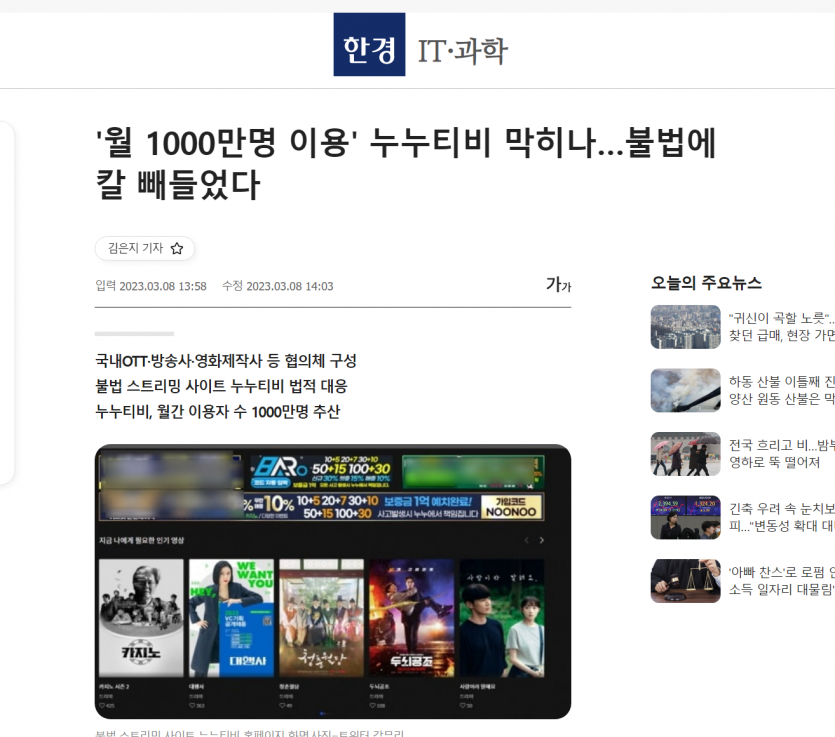Click the subheading 불법 스트리밍 사이트 누누티비 법적 대응

[x=221, y=386]
